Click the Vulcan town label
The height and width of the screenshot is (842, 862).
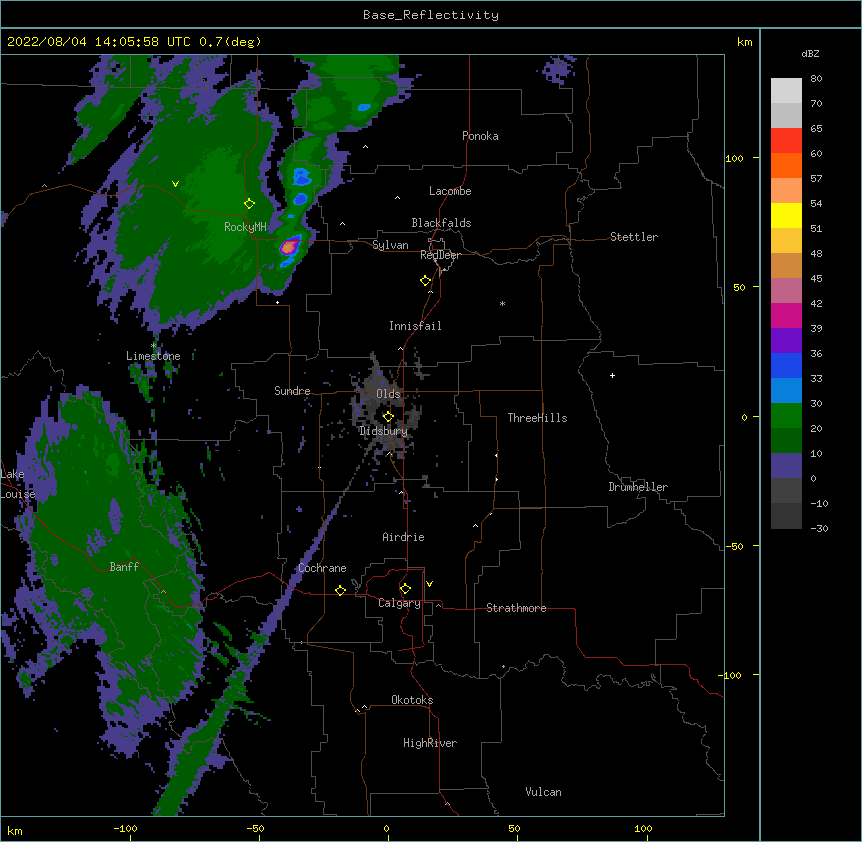pyautogui.click(x=543, y=792)
